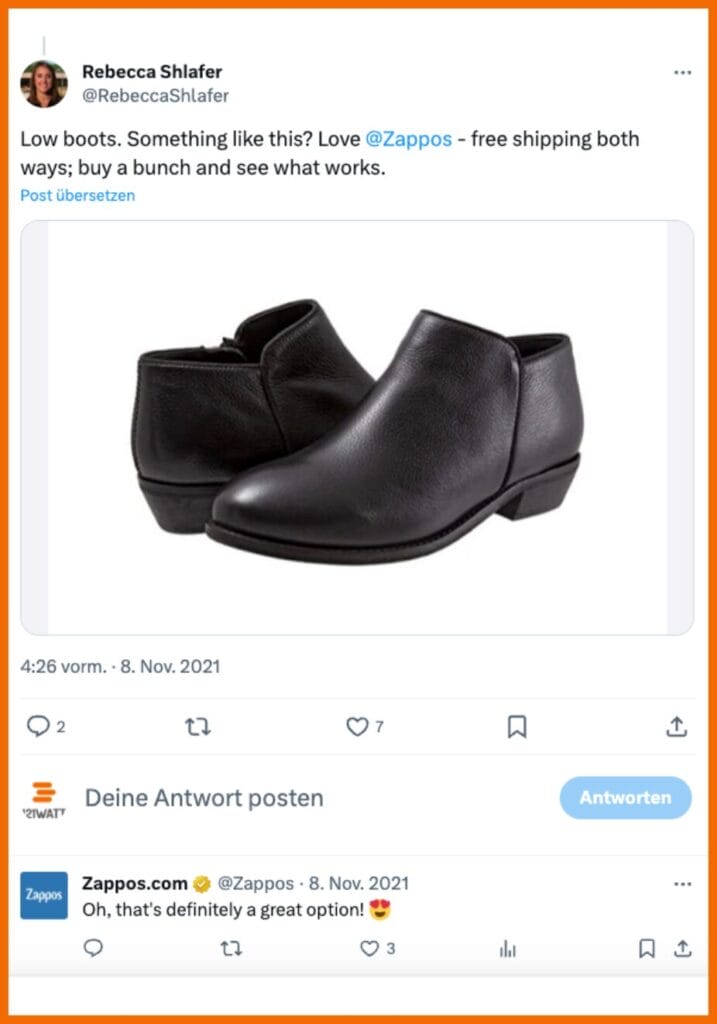Open the more options menu on the Zappos reply
The height and width of the screenshot is (1024, 717).
pyautogui.click(x=683, y=884)
